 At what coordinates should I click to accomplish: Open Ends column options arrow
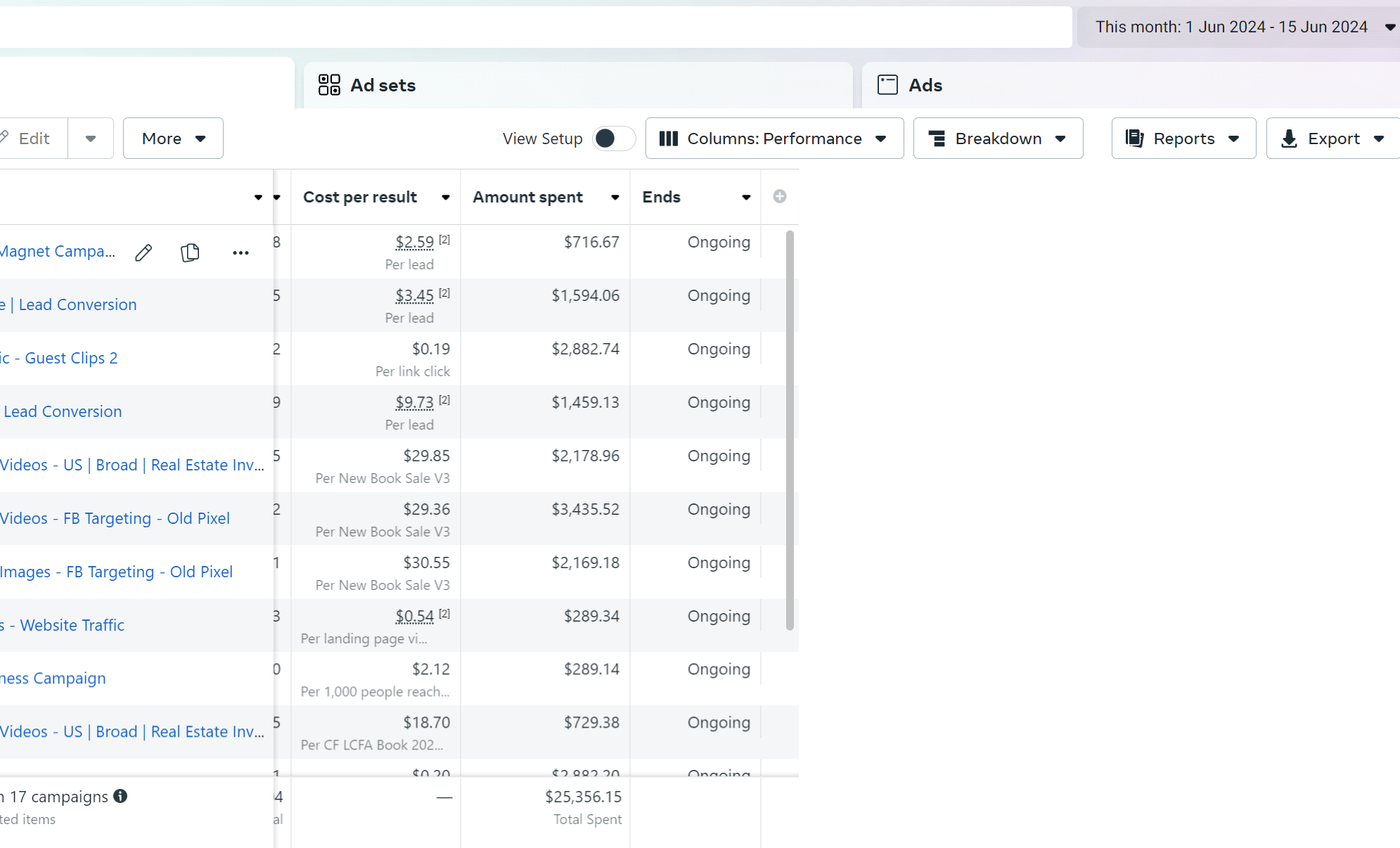click(x=746, y=198)
